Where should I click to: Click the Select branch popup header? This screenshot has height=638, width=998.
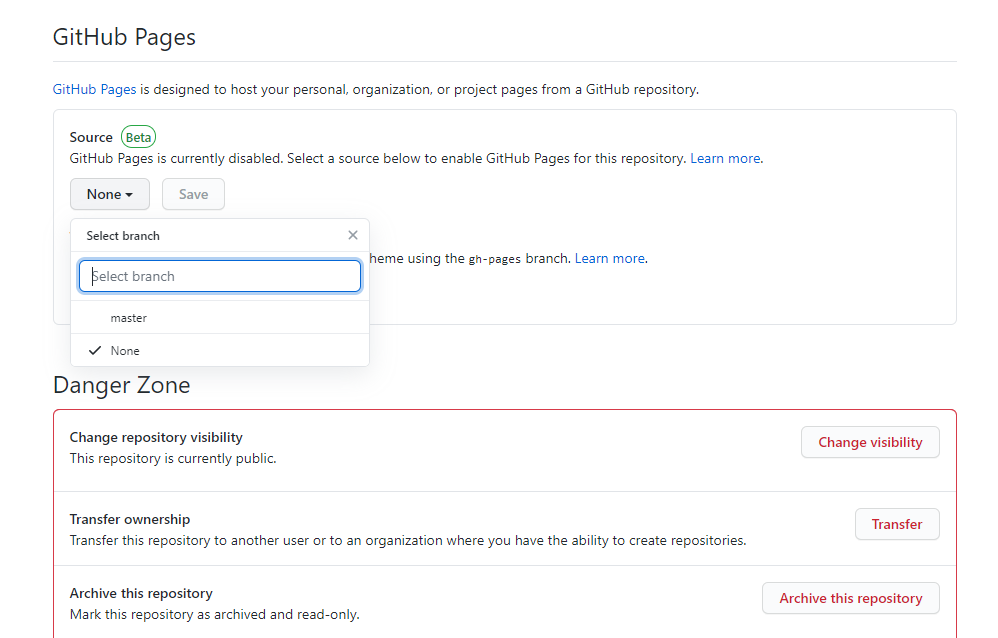[x=123, y=236]
